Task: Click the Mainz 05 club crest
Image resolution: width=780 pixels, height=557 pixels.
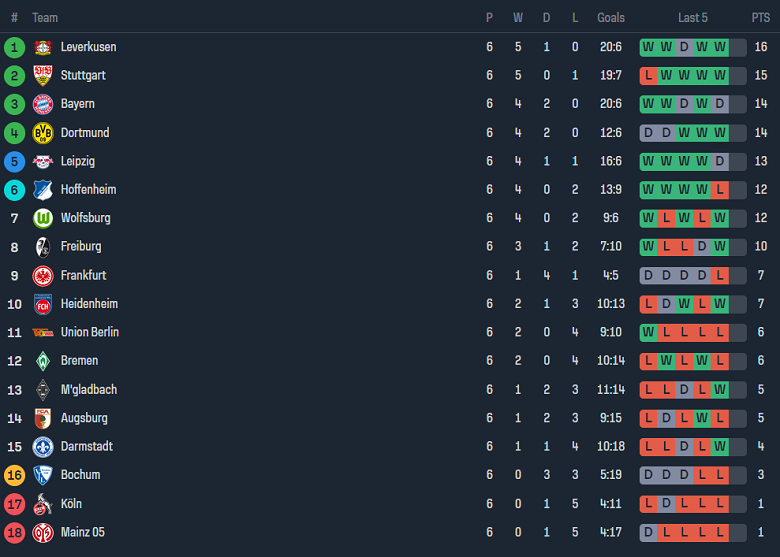Action: [43, 532]
